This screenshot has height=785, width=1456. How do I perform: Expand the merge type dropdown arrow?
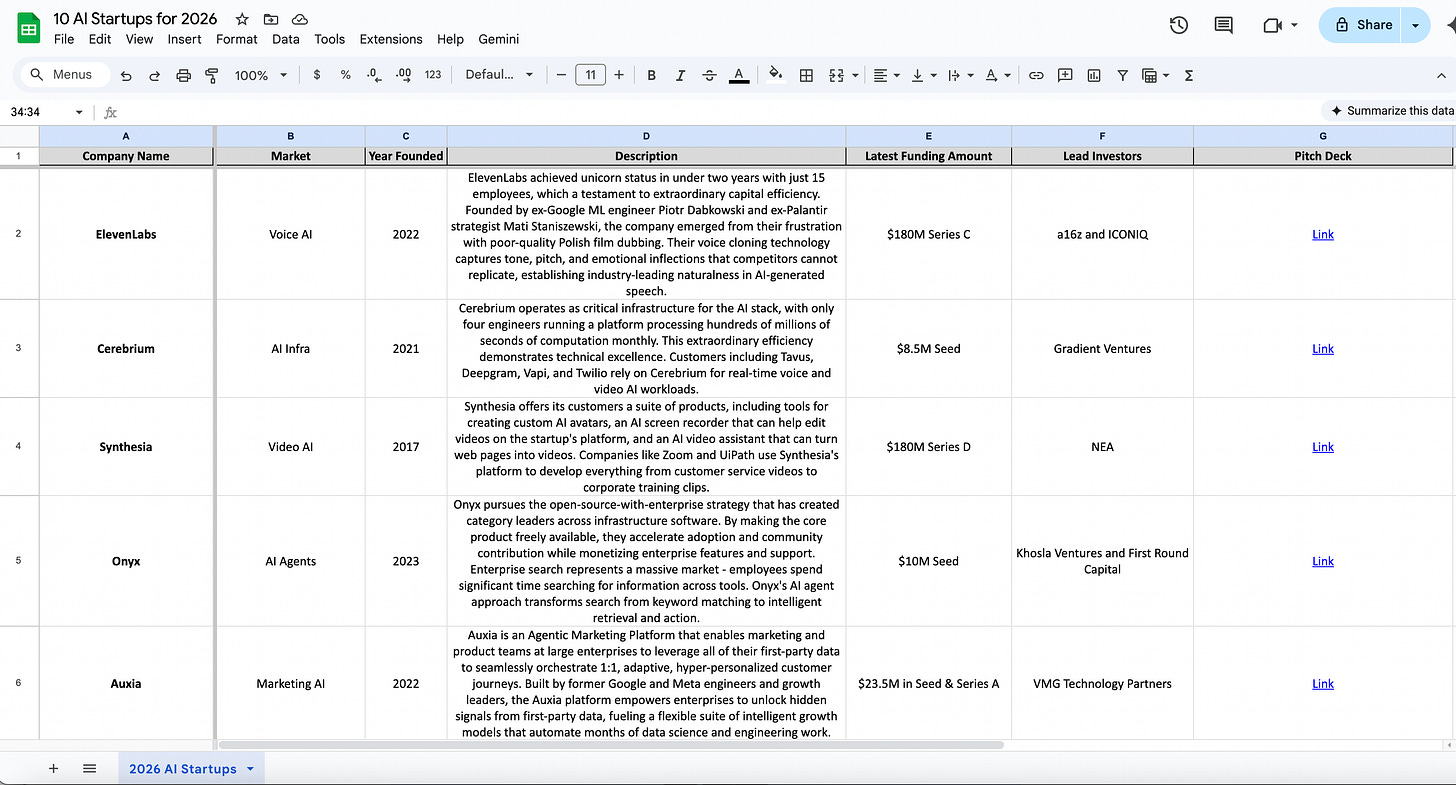pos(854,75)
